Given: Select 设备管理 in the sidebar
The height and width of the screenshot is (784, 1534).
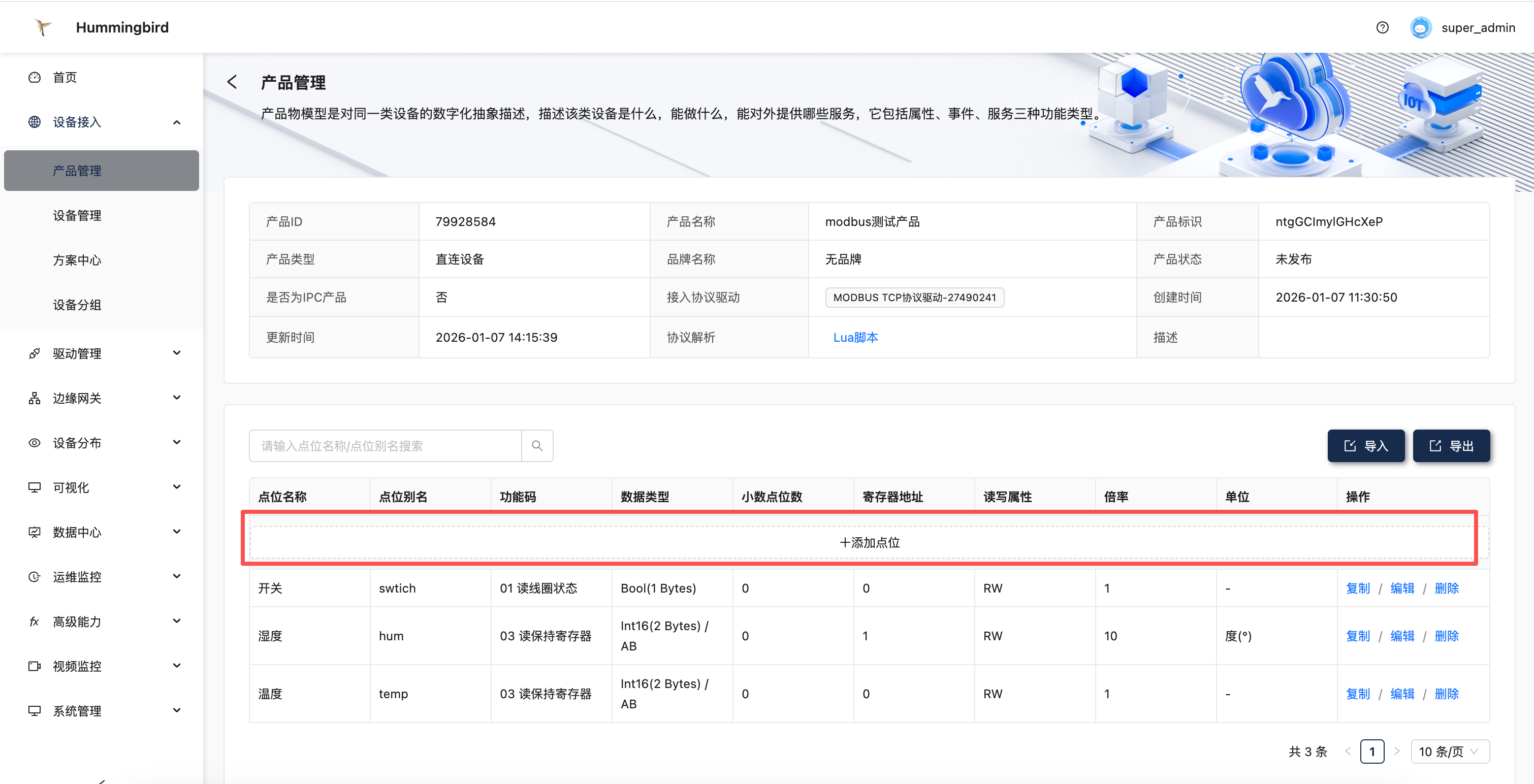Looking at the screenshot, I should point(77,215).
